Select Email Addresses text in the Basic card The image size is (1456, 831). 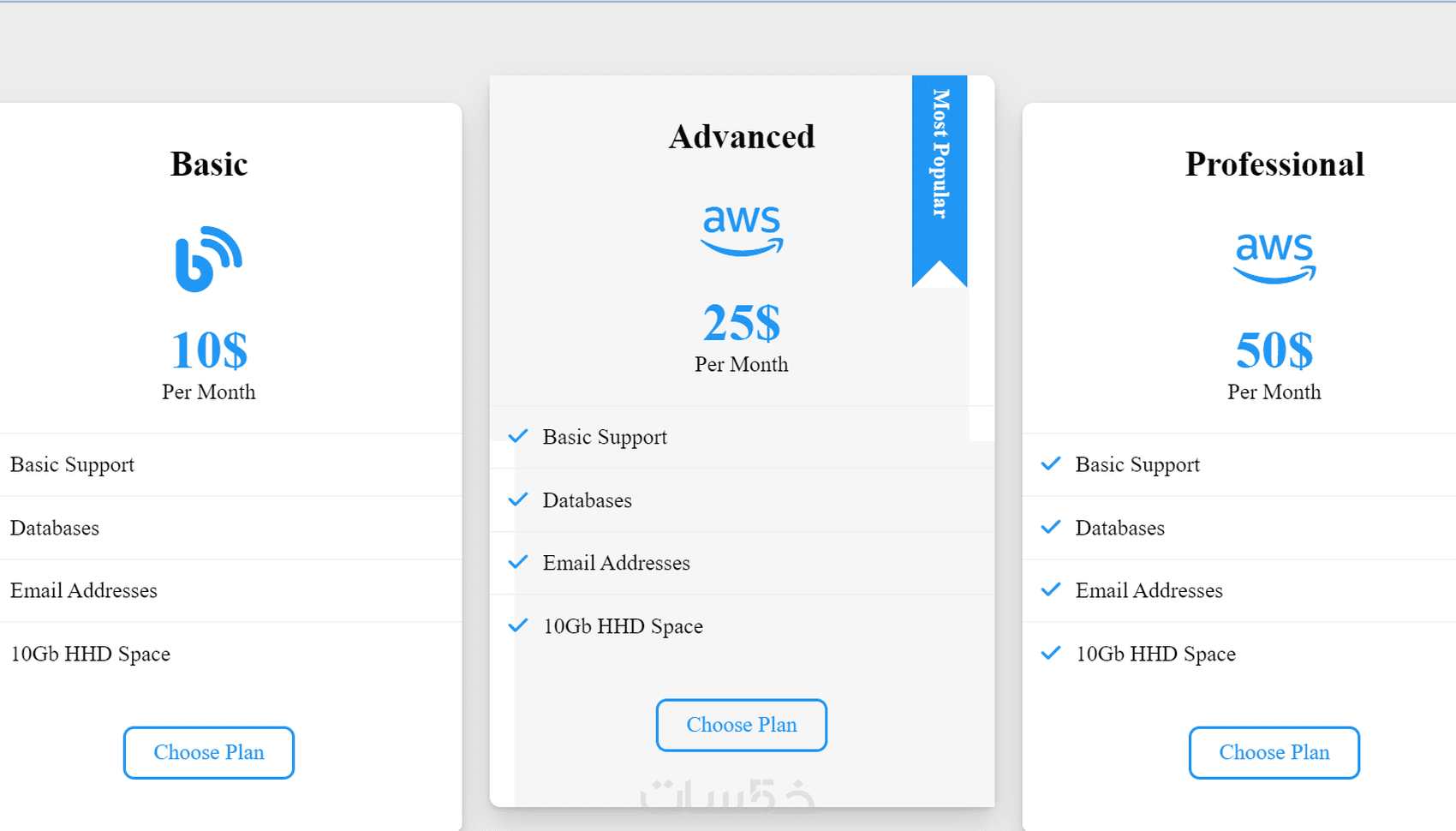click(84, 590)
